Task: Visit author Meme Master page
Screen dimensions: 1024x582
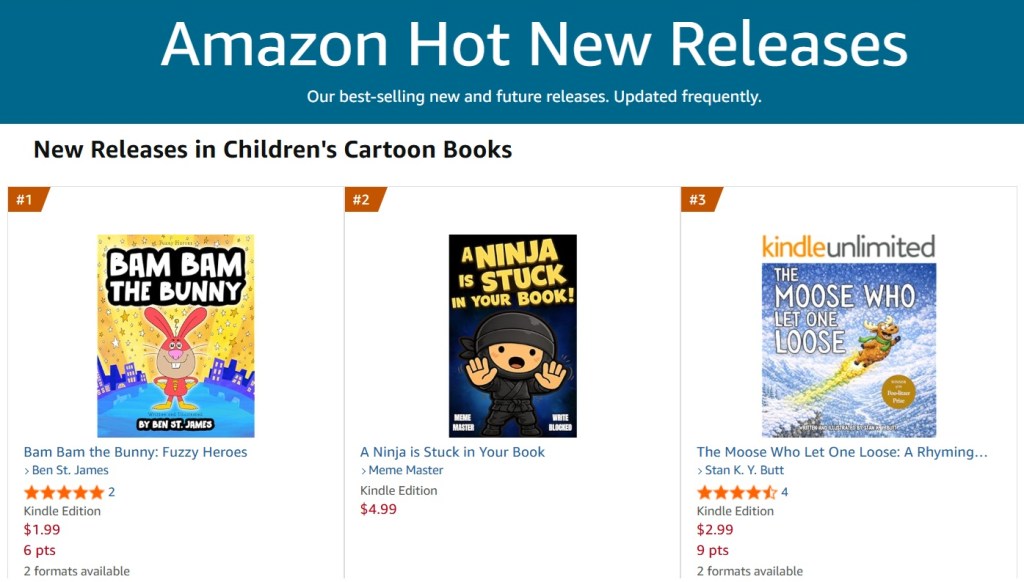Action: (406, 470)
